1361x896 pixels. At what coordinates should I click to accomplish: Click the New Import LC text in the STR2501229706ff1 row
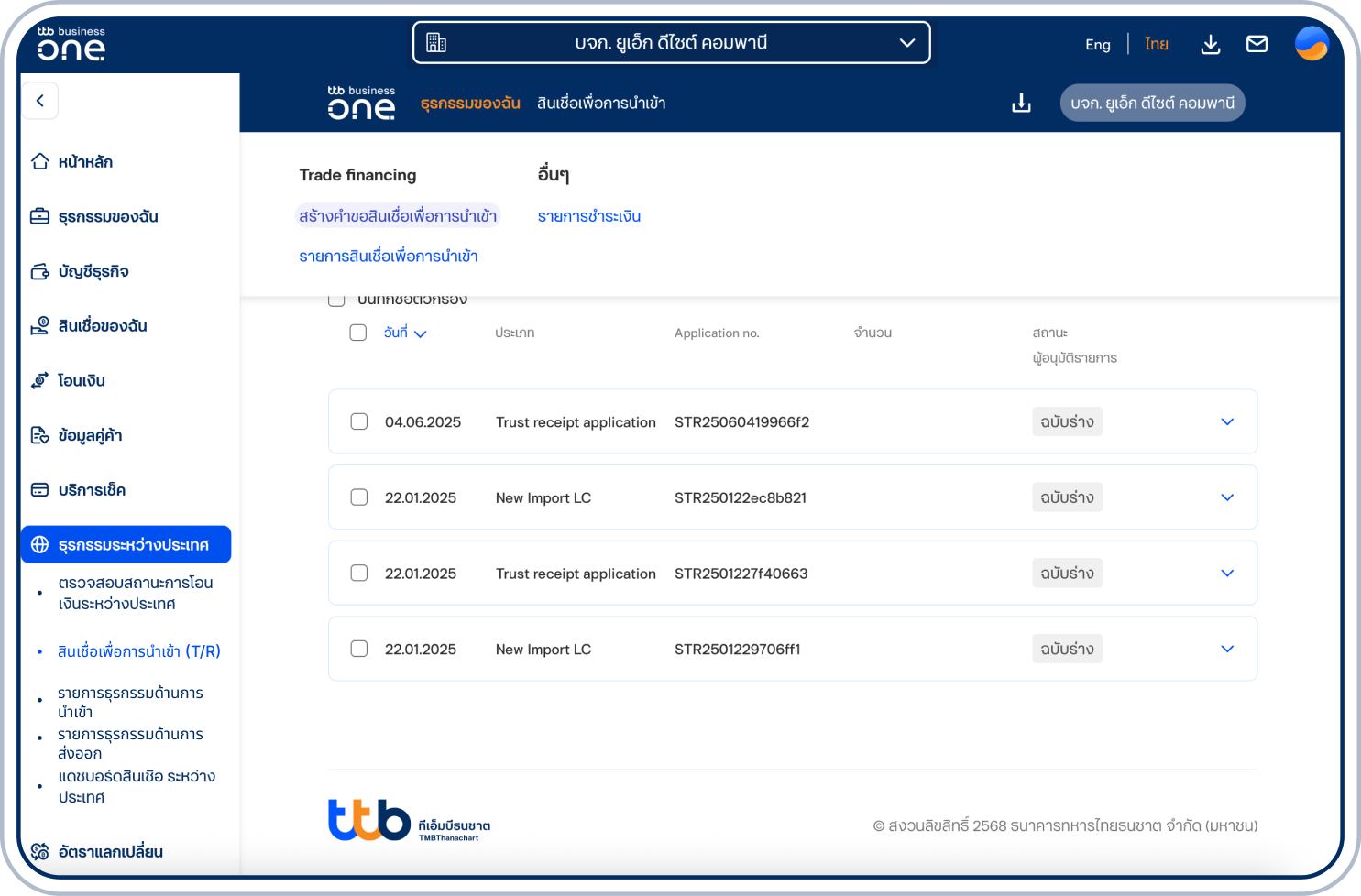543,649
